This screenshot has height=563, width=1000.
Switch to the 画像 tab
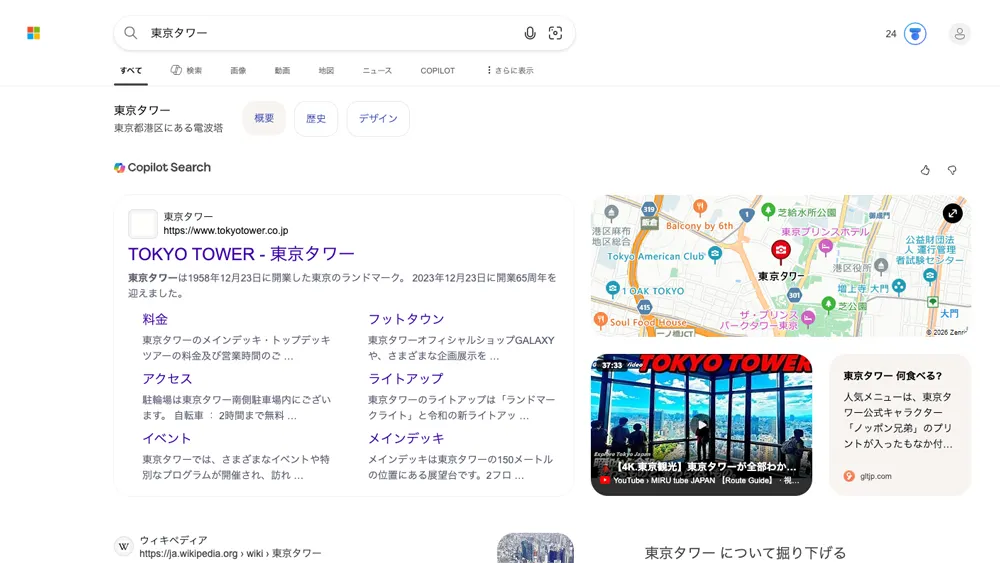coord(238,71)
